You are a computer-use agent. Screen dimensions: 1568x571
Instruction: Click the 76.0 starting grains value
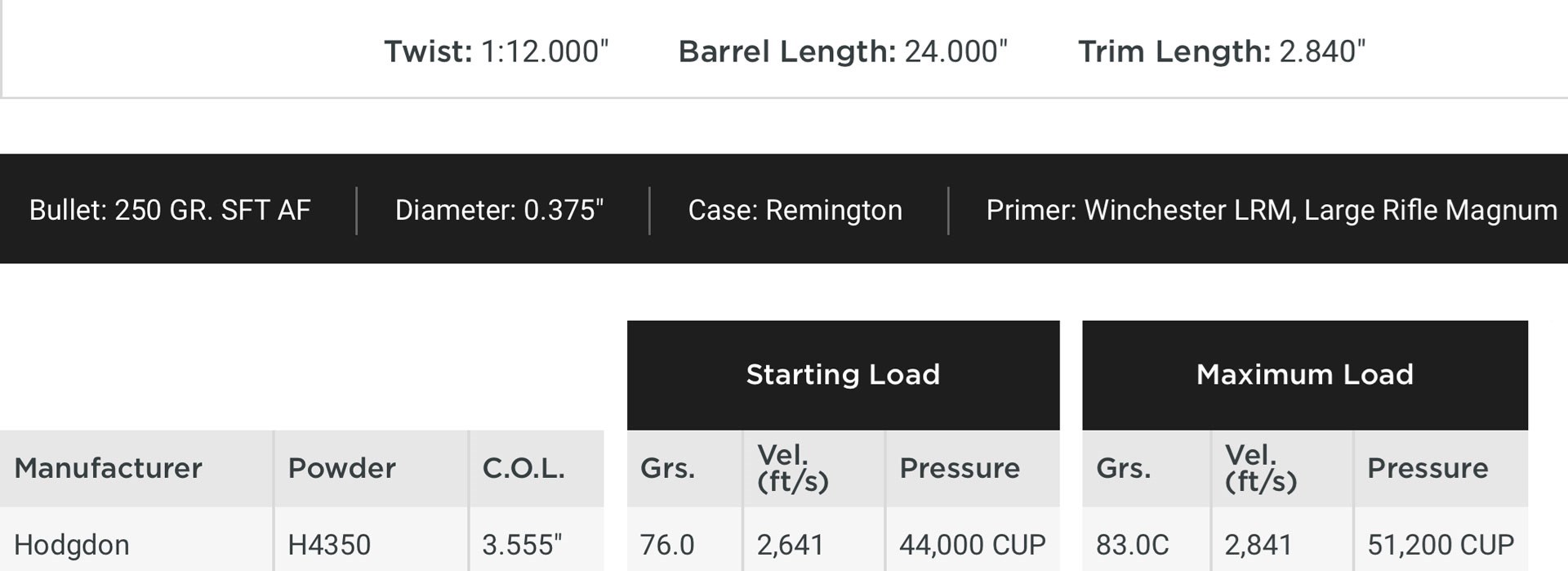pos(667,545)
